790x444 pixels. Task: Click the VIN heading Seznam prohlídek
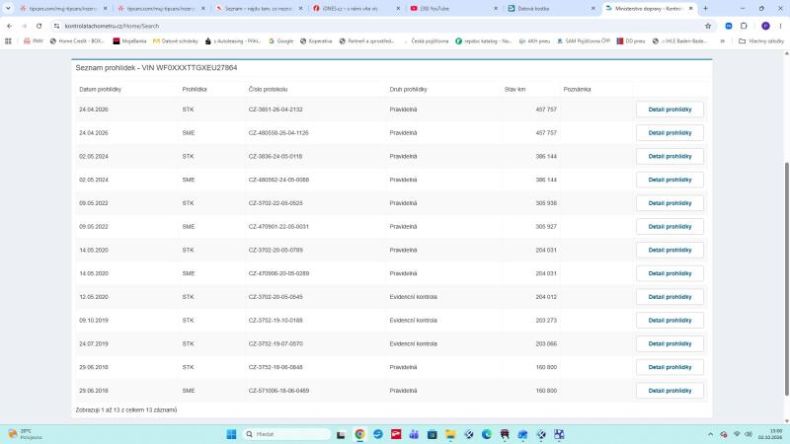[156, 68]
